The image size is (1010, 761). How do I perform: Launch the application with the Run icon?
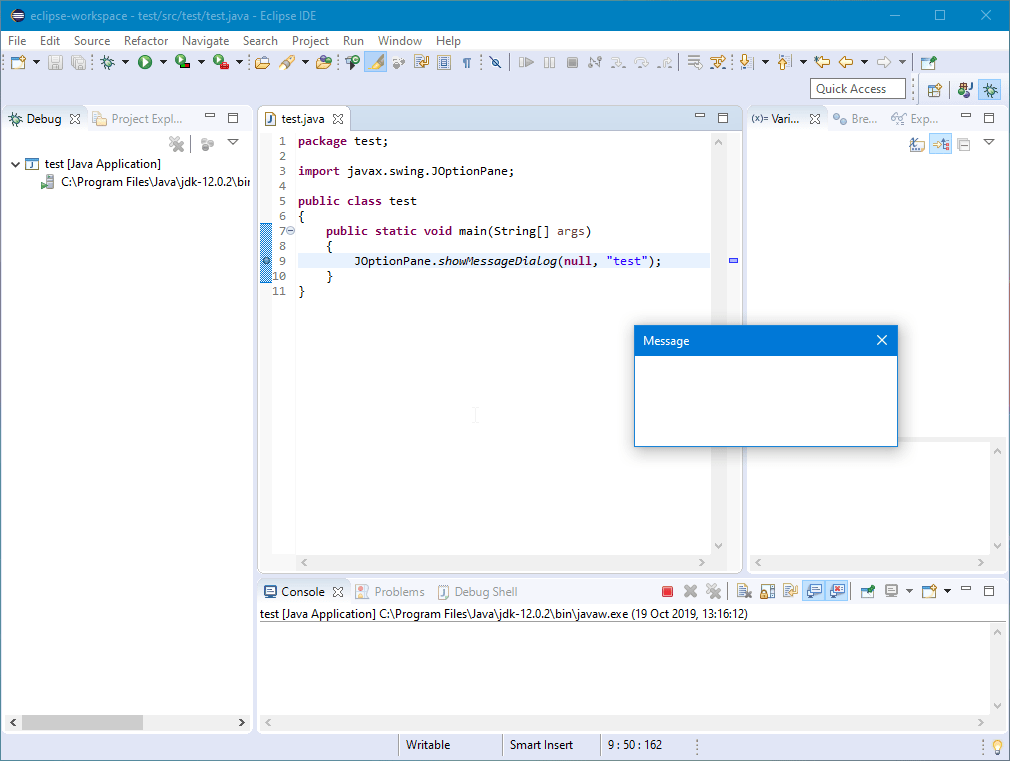pos(144,62)
